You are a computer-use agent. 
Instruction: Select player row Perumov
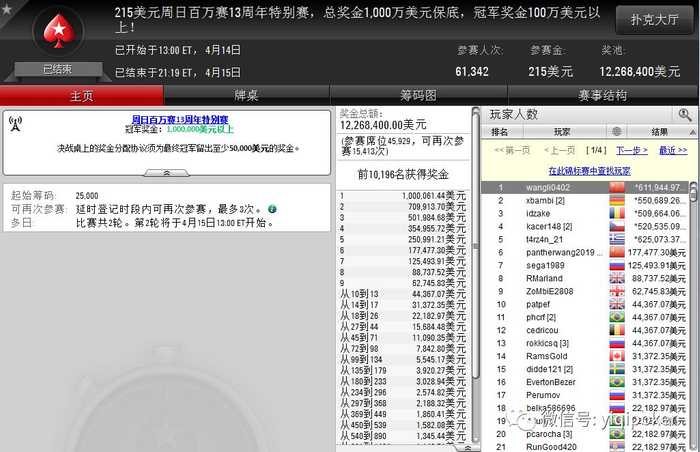tap(585, 395)
